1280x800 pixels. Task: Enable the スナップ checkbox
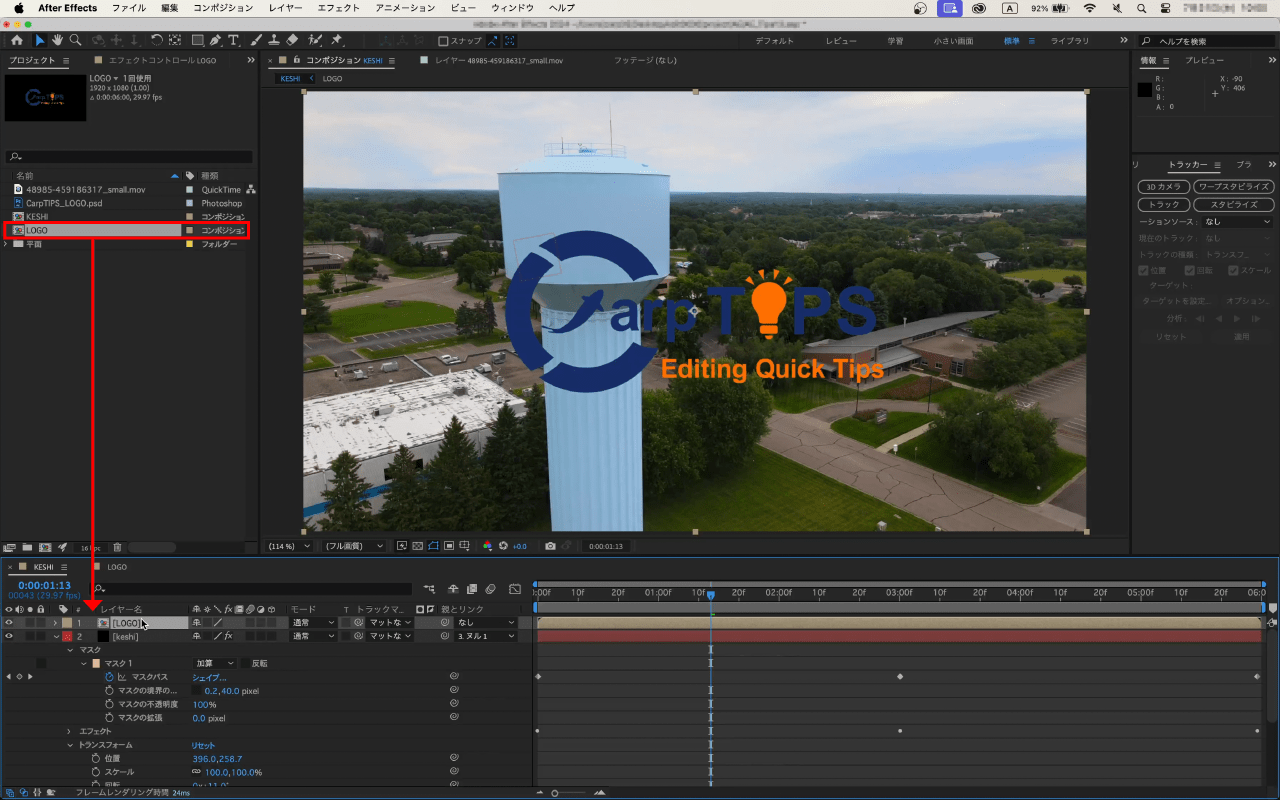click(444, 41)
